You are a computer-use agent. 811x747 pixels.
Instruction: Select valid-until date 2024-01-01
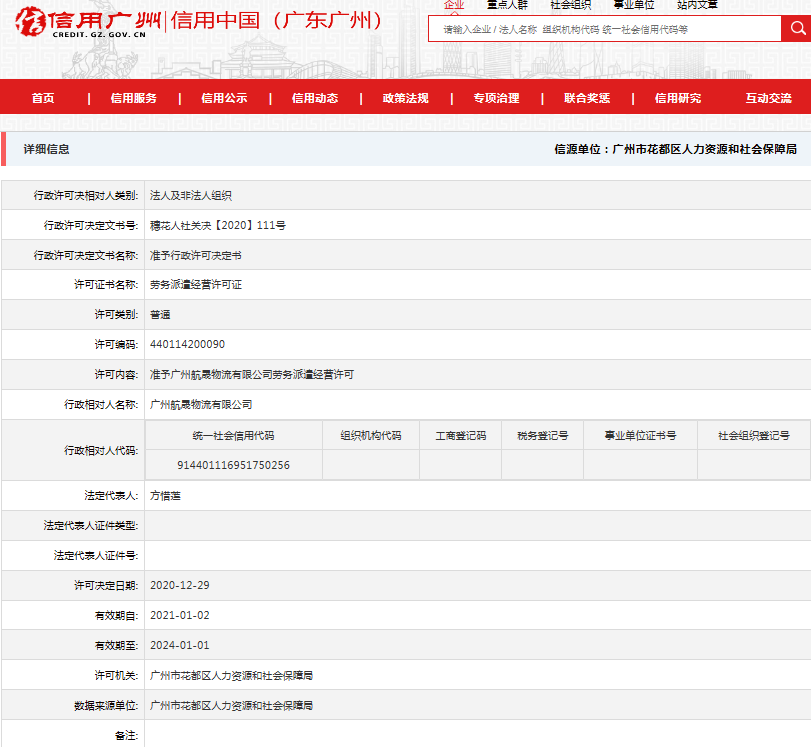pyautogui.click(x=180, y=646)
